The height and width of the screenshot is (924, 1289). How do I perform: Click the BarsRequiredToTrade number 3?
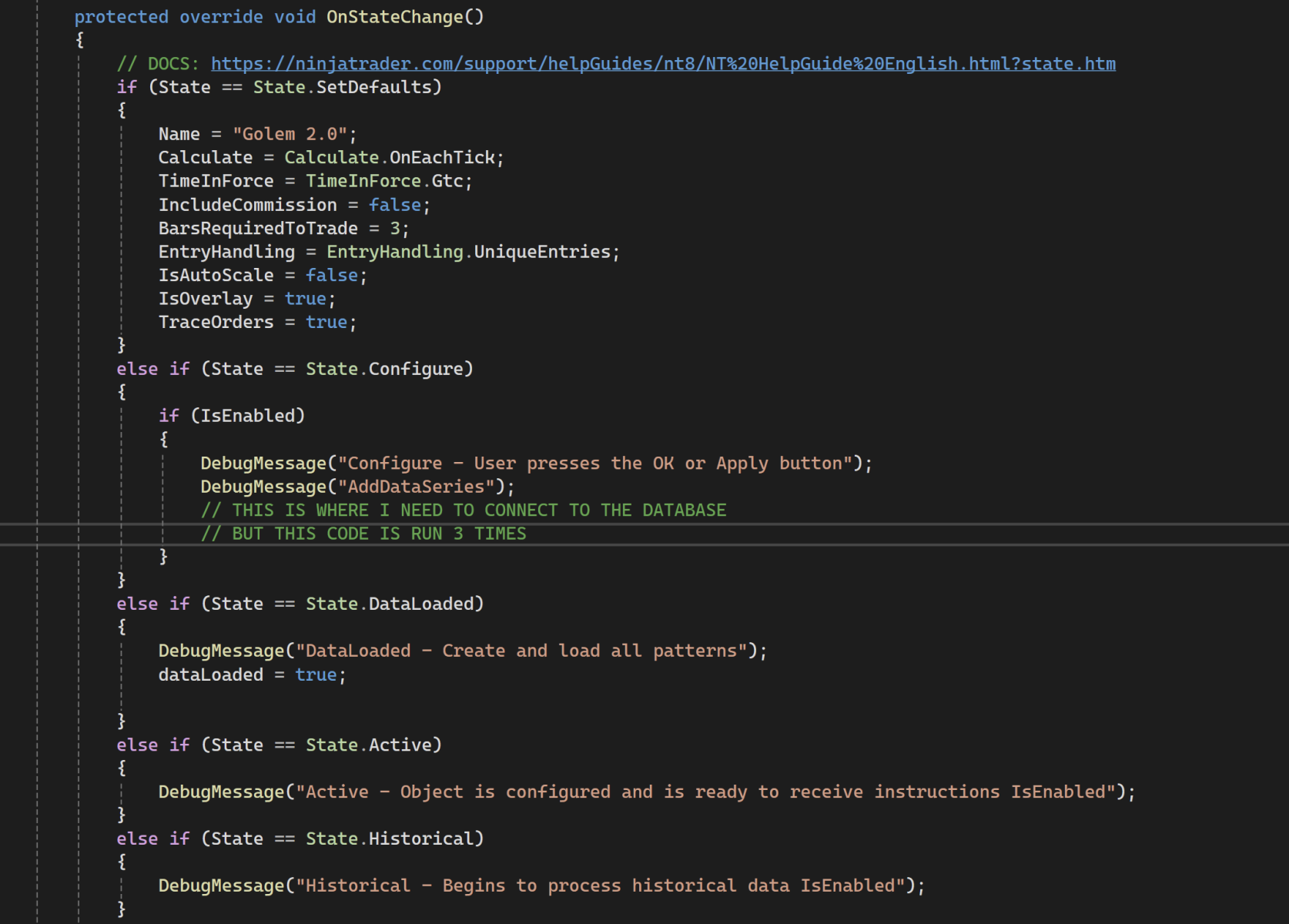pos(395,229)
